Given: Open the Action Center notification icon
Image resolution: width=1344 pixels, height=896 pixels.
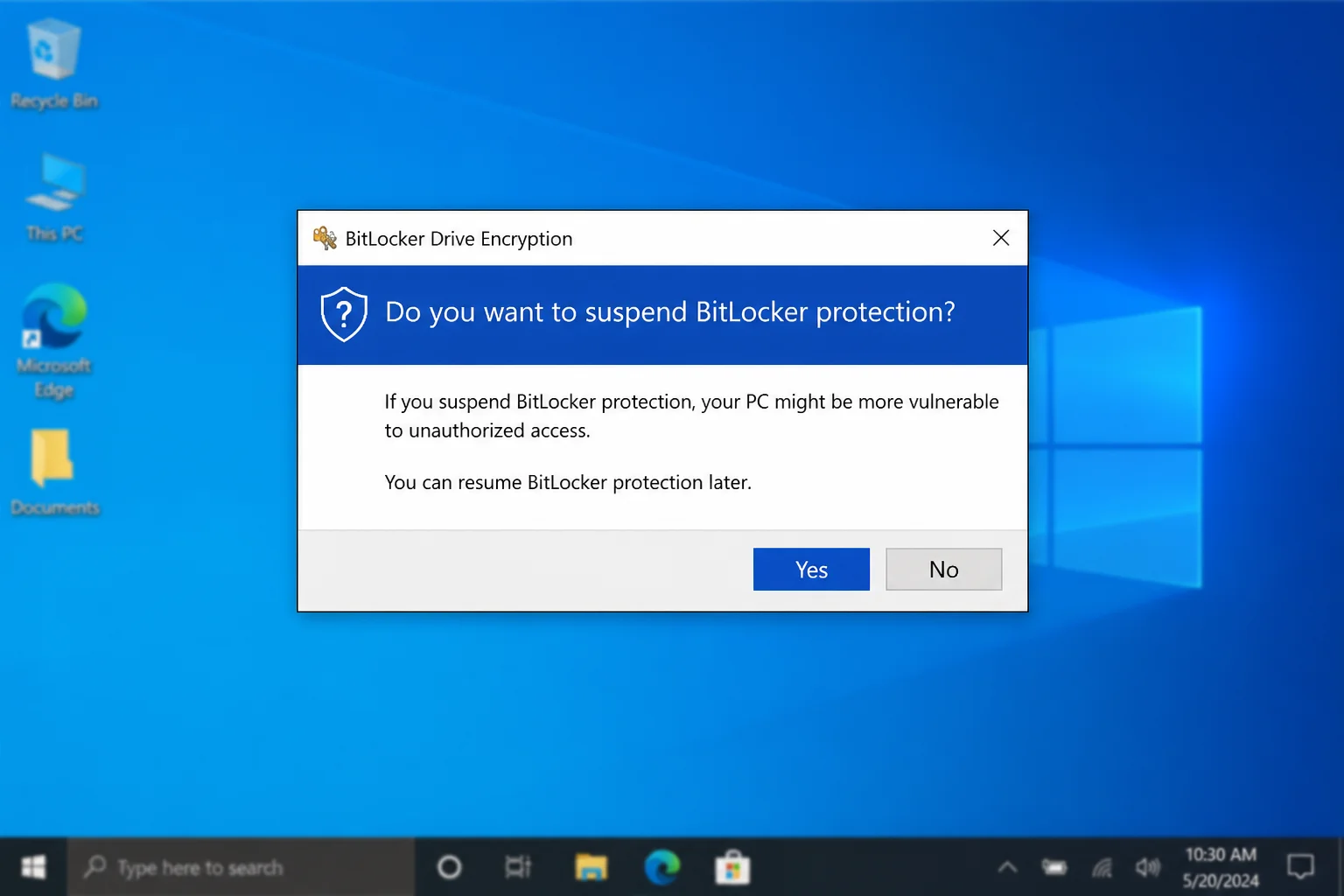Looking at the screenshot, I should (1301, 867).
